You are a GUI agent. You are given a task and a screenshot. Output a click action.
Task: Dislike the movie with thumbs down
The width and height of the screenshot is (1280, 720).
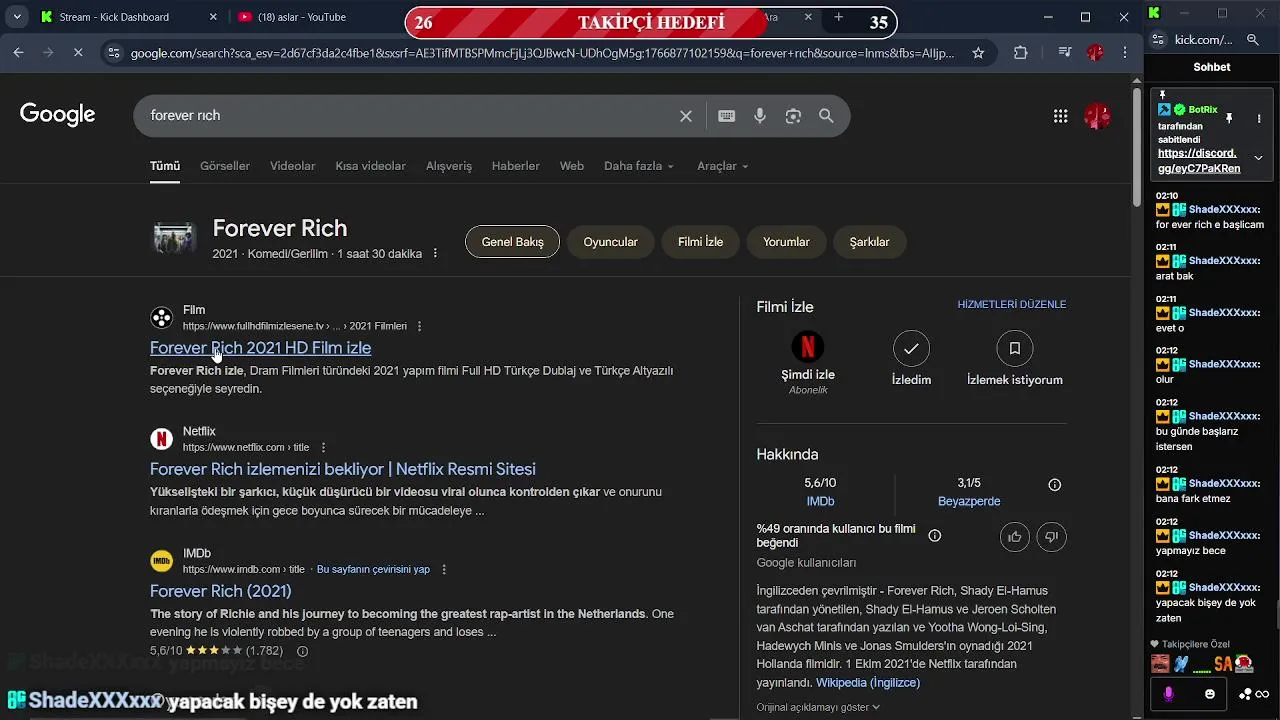click(x=1051, y=537)
